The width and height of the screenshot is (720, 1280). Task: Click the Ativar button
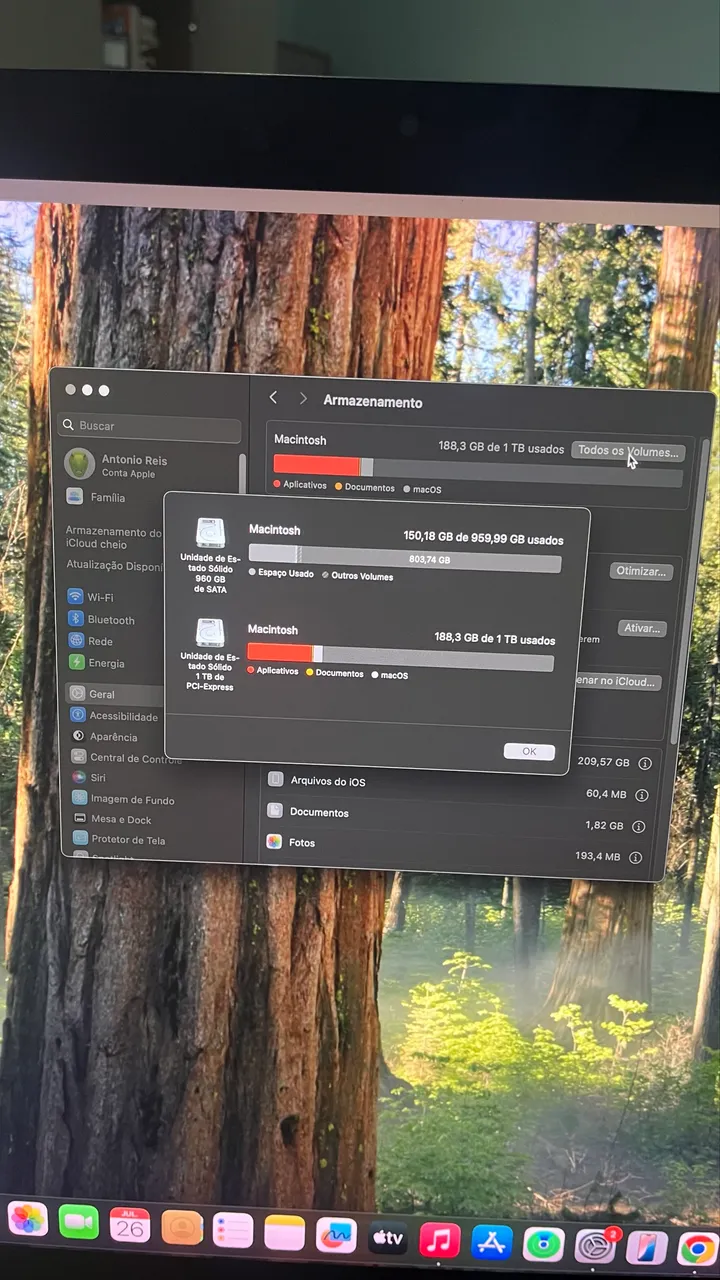tap(641, 628)
